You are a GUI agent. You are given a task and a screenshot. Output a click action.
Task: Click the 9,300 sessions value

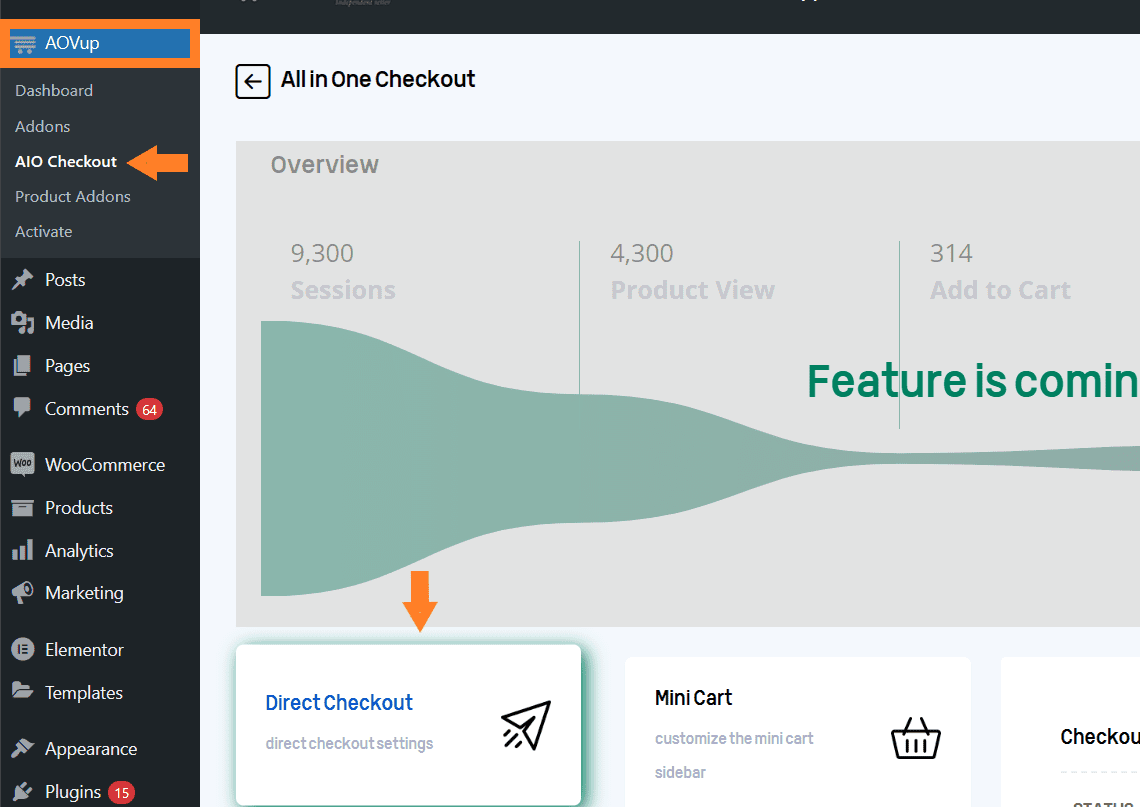click(322, 253)
